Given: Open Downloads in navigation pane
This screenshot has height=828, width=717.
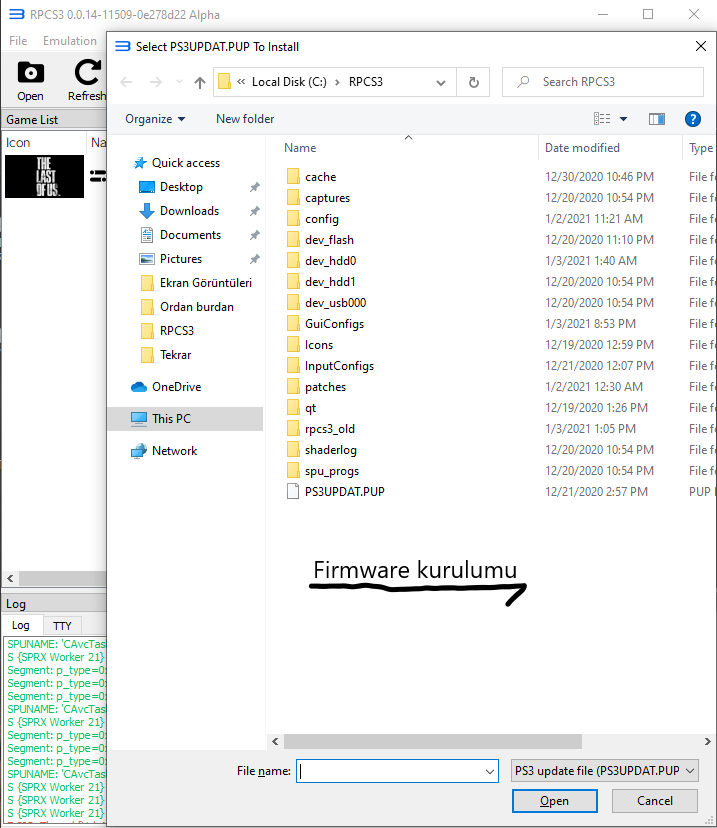Looking at the screenshot, I should (x=189, y=211).
